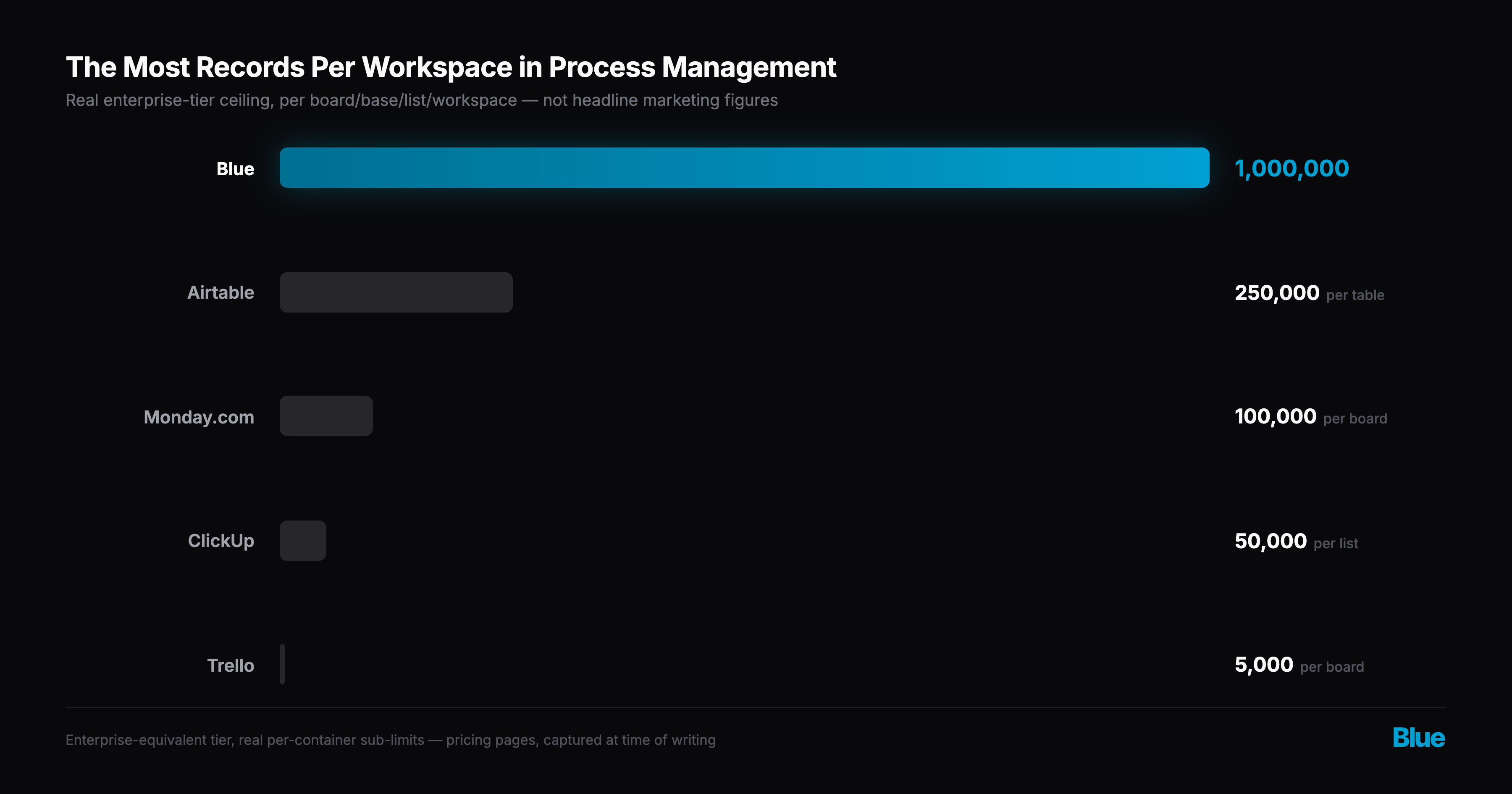The height and width of the screenshot is (794, 1512).
Task: Click the Monday.com row label
Action: (x=199, y=418)
